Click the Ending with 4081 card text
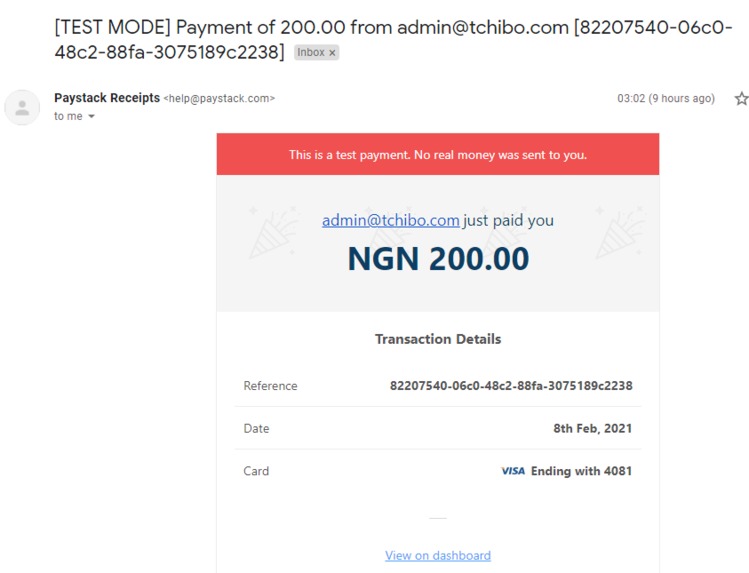This screenshot has width=749, height=573. pyautogui.click(x=581, y=471)
